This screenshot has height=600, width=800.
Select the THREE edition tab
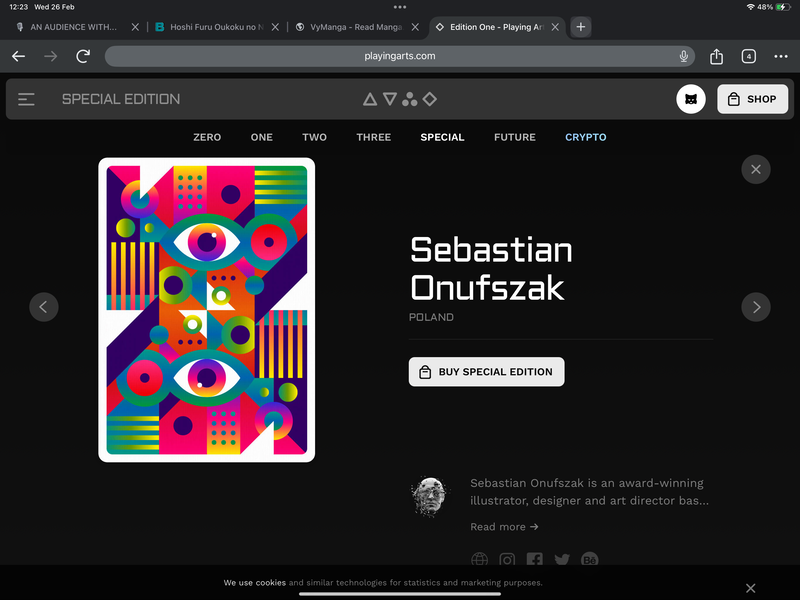[x=373, y=137]
